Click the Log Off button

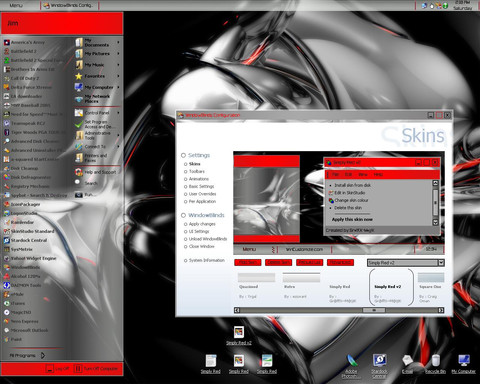tap(58, 368)
